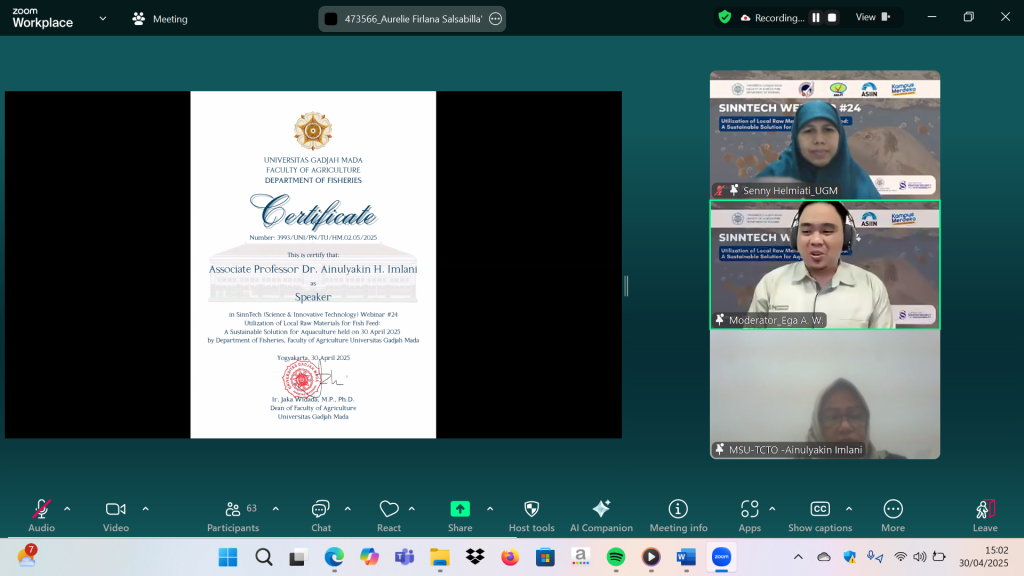Open Windows Start menu
Screen dimensions: 1024x576
point(228,557)
